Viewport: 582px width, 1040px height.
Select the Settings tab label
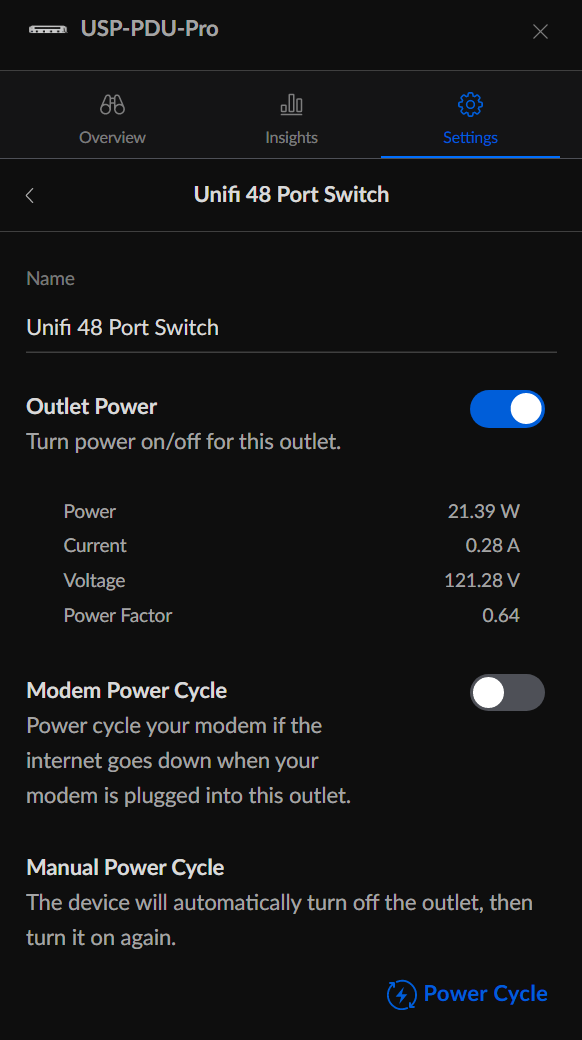coord(471,137)
